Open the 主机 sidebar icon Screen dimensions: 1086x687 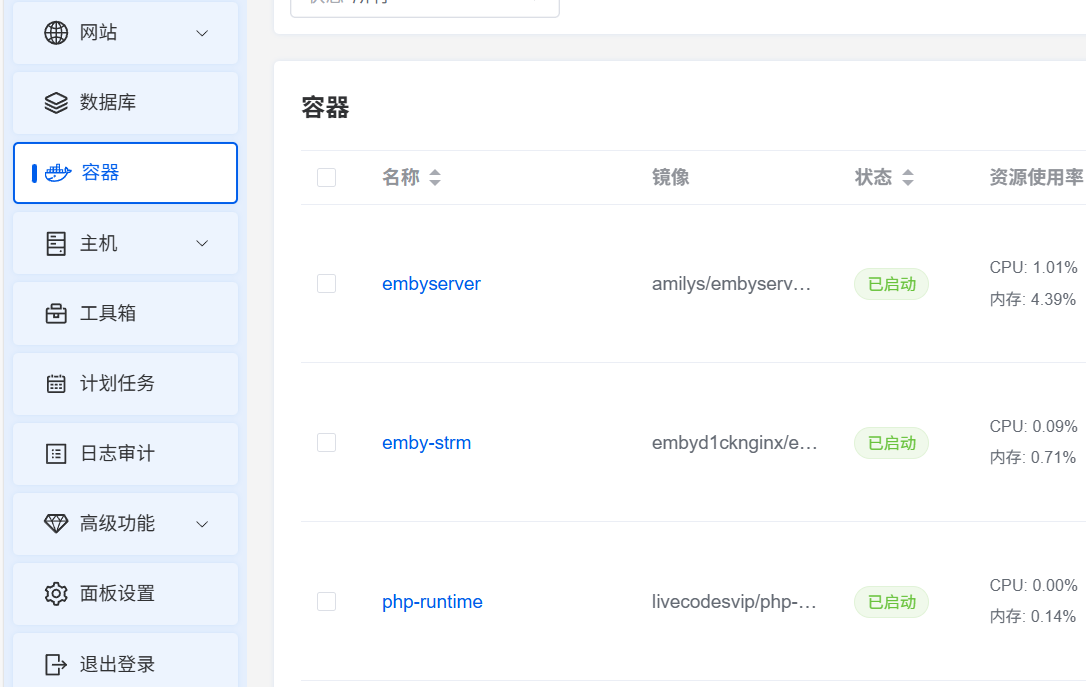57,242
